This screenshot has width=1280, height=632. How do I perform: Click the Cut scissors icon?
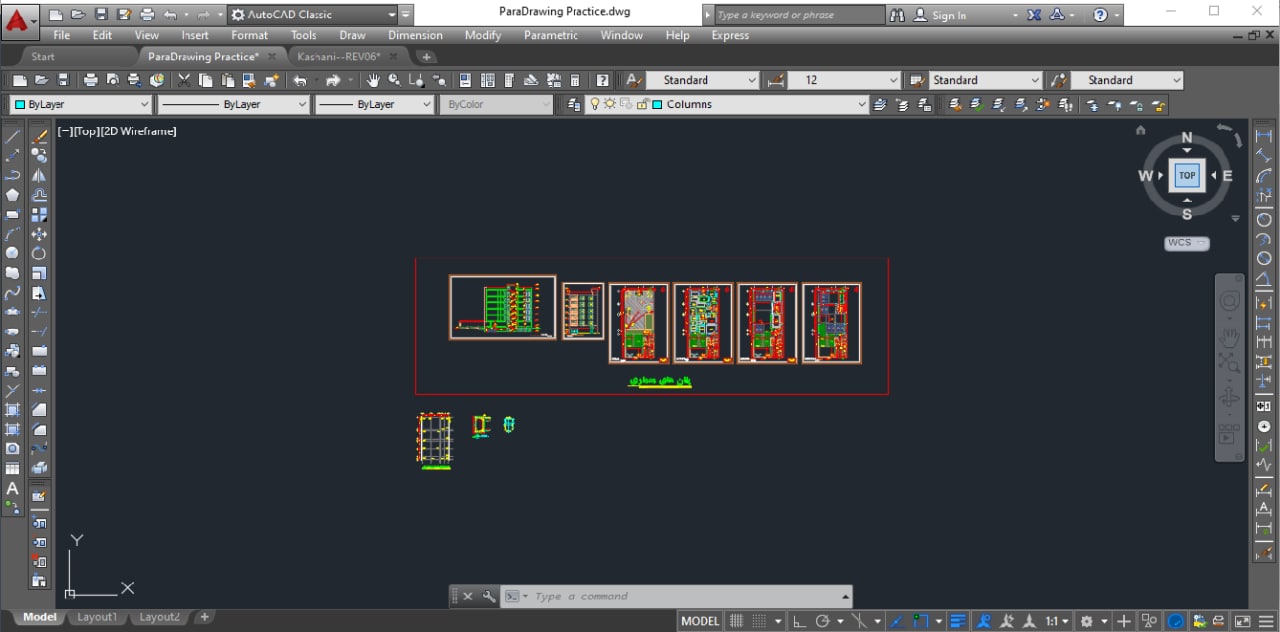pyautogui.click(x=184, y=80)
